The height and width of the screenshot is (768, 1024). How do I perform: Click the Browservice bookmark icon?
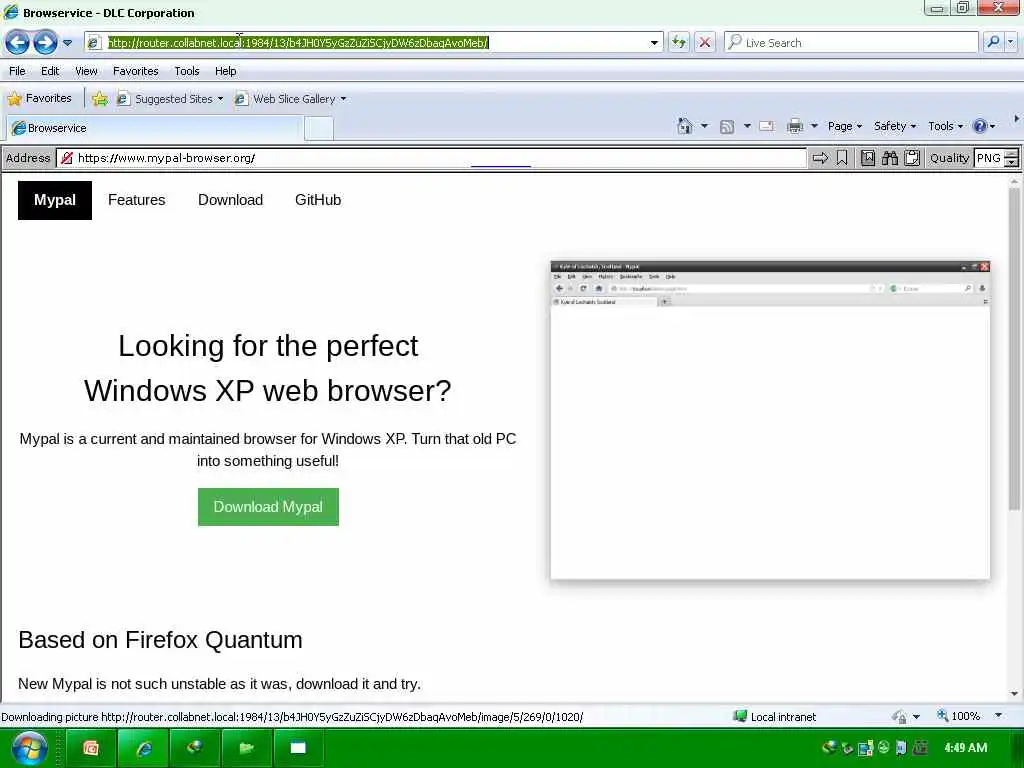(x=842, y=158)
